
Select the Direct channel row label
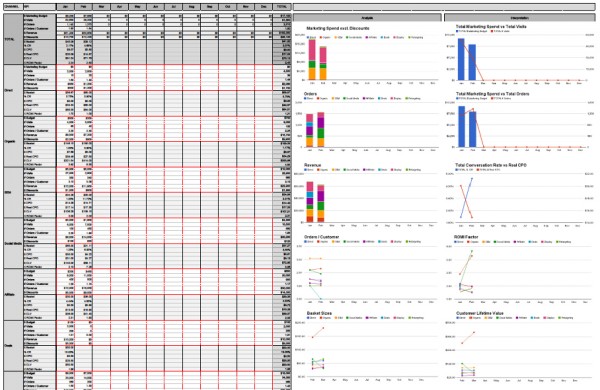13,90
